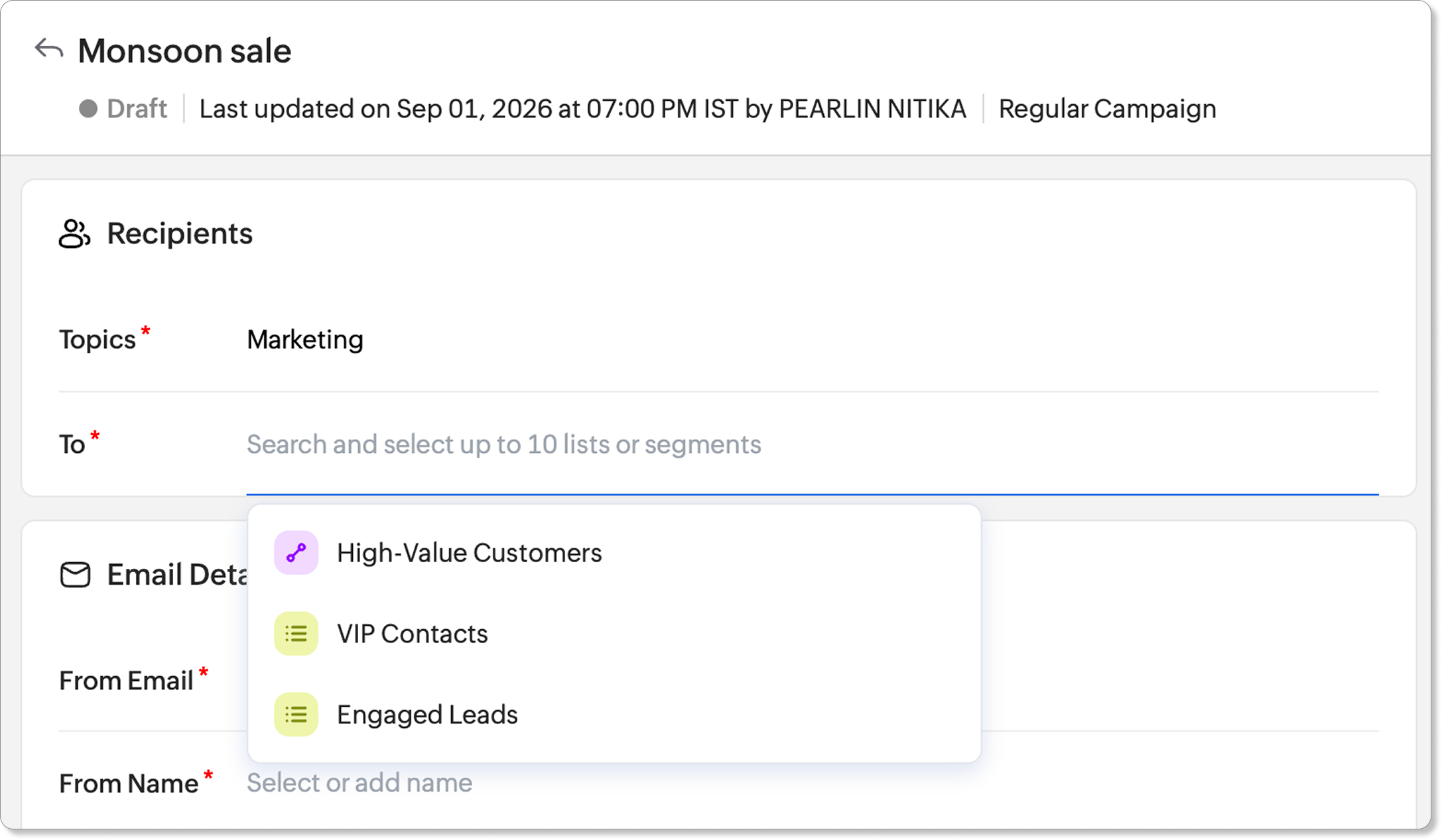The width and height of the screenshot is (1442, 840).
Task: Click the Recipients section heading
Action: click(180, 233)
